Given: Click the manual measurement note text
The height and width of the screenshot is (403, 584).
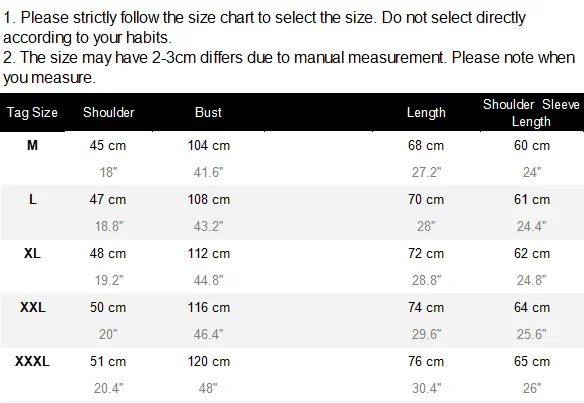Looking at the screenshot, I should tap(289, 67).
